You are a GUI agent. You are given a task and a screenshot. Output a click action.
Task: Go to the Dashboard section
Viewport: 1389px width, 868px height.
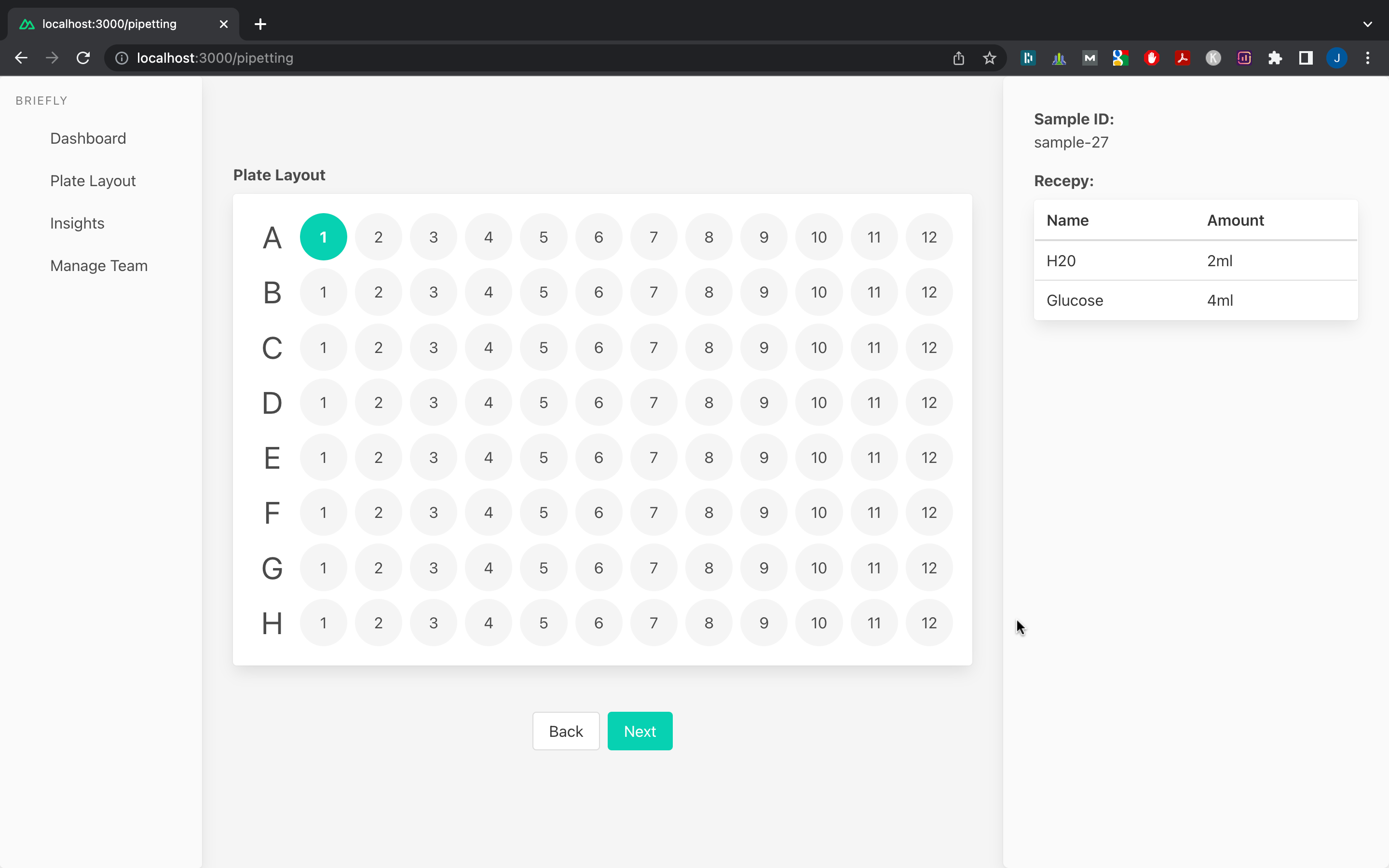pos(88,138)
